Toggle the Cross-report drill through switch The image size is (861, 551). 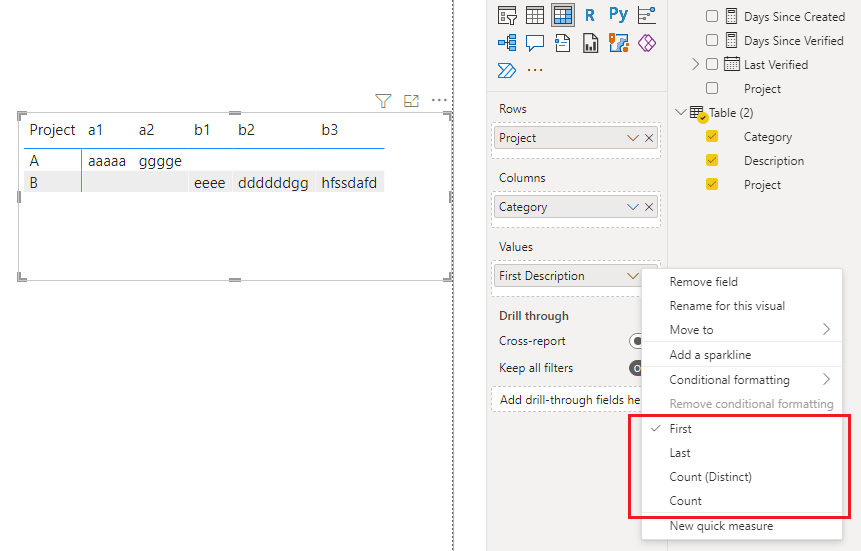[x=635, y=341]
